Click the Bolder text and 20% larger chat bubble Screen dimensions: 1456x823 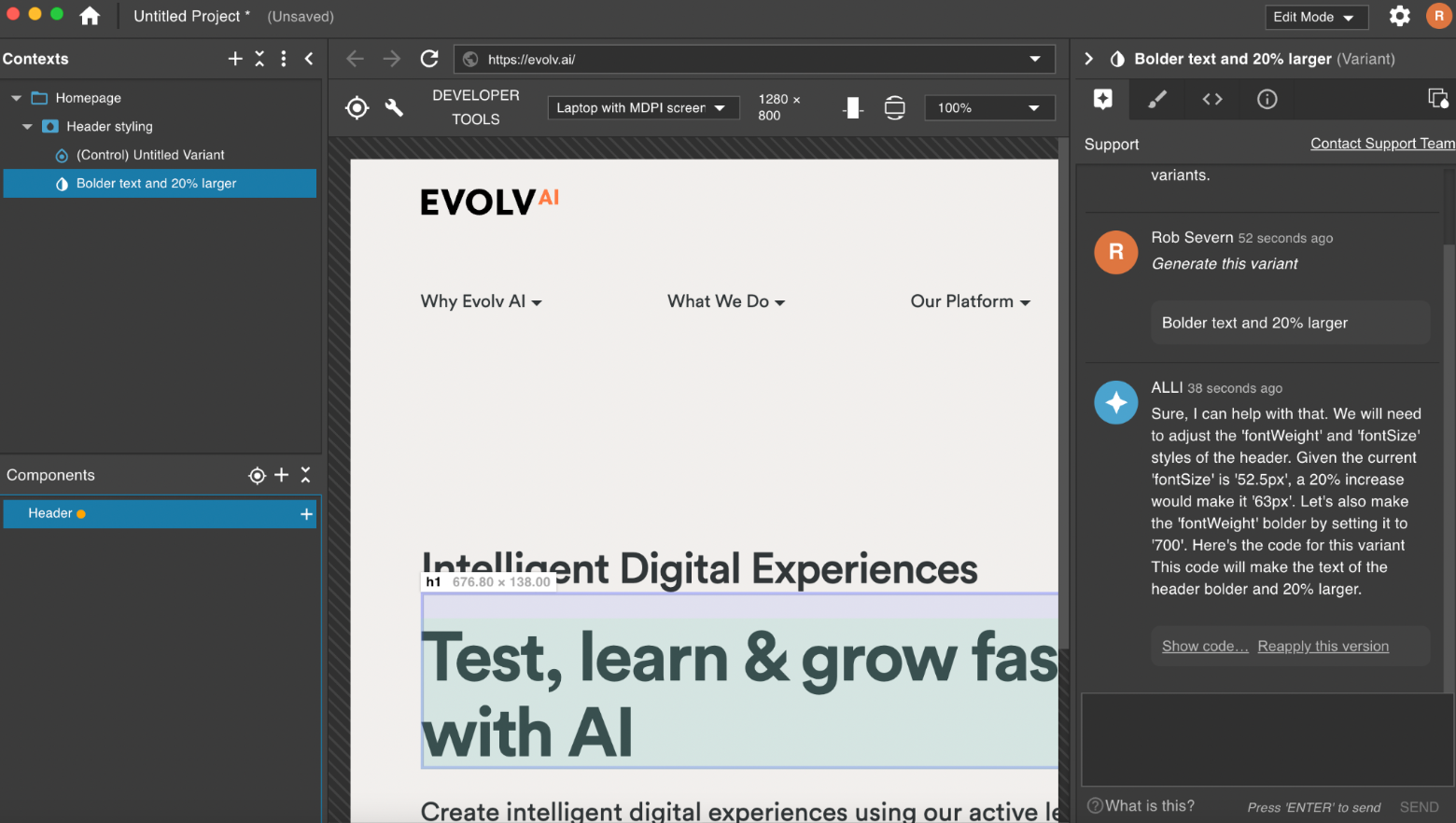click(1290, 323)
